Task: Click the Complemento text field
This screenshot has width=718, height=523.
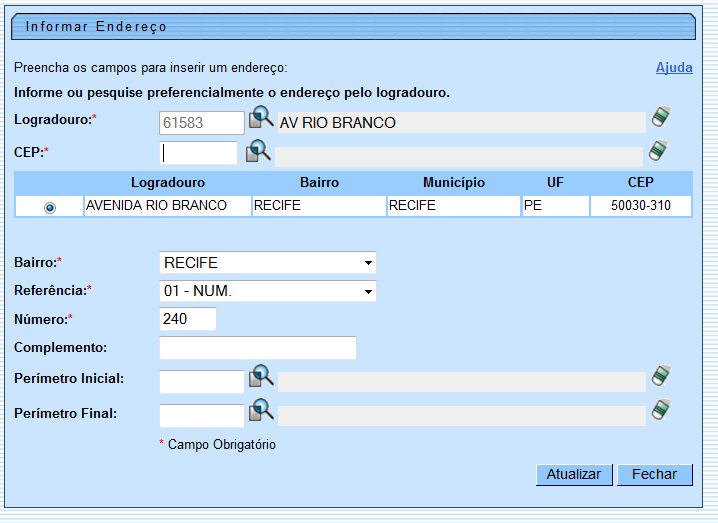Action: (x=258, y=348)
